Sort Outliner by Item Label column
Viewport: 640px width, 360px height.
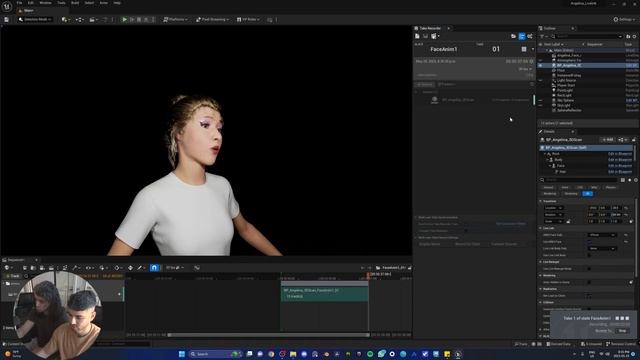pyautogui.click(x=553, y=44)
